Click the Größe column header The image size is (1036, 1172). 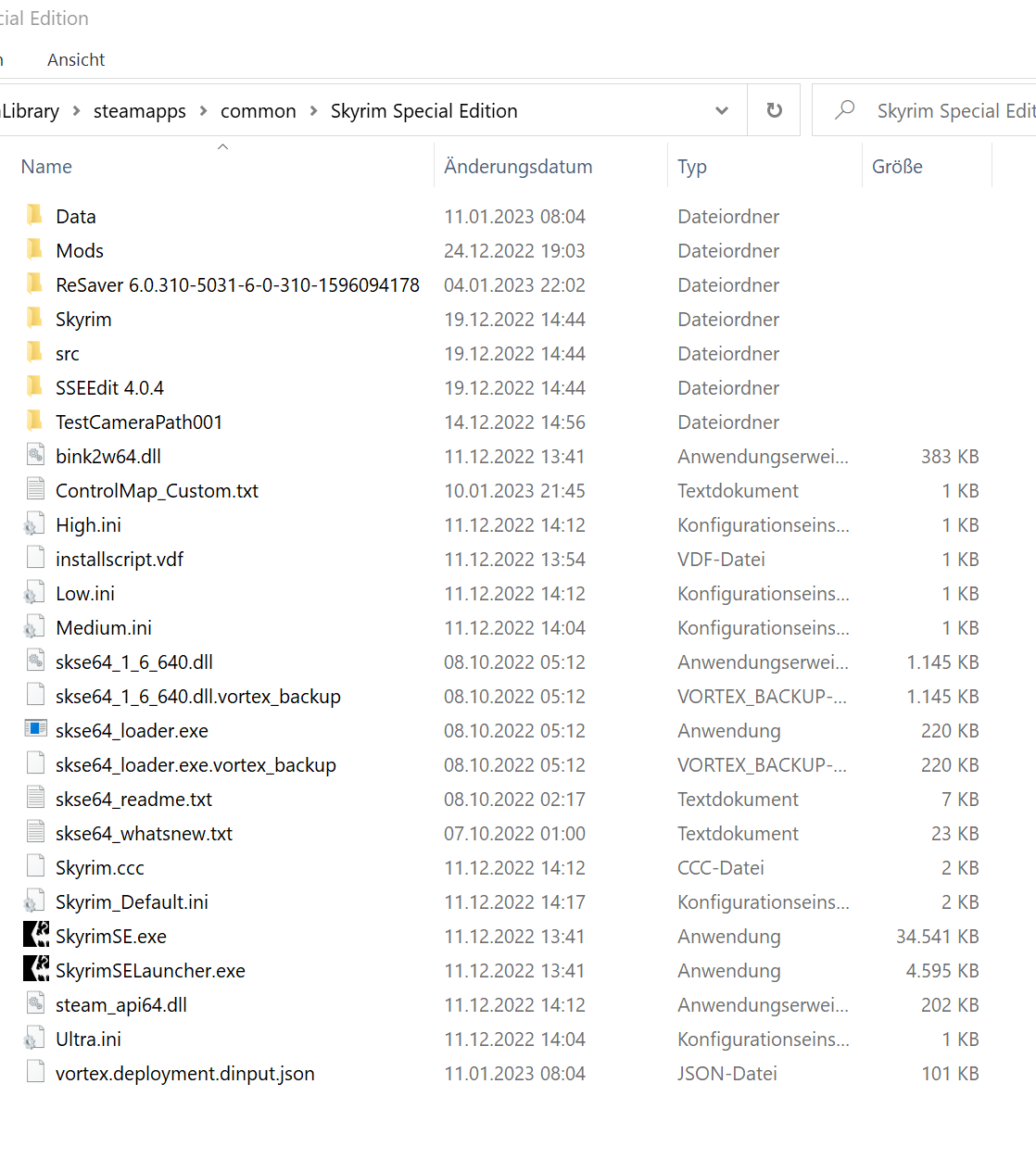coord(897,167)
